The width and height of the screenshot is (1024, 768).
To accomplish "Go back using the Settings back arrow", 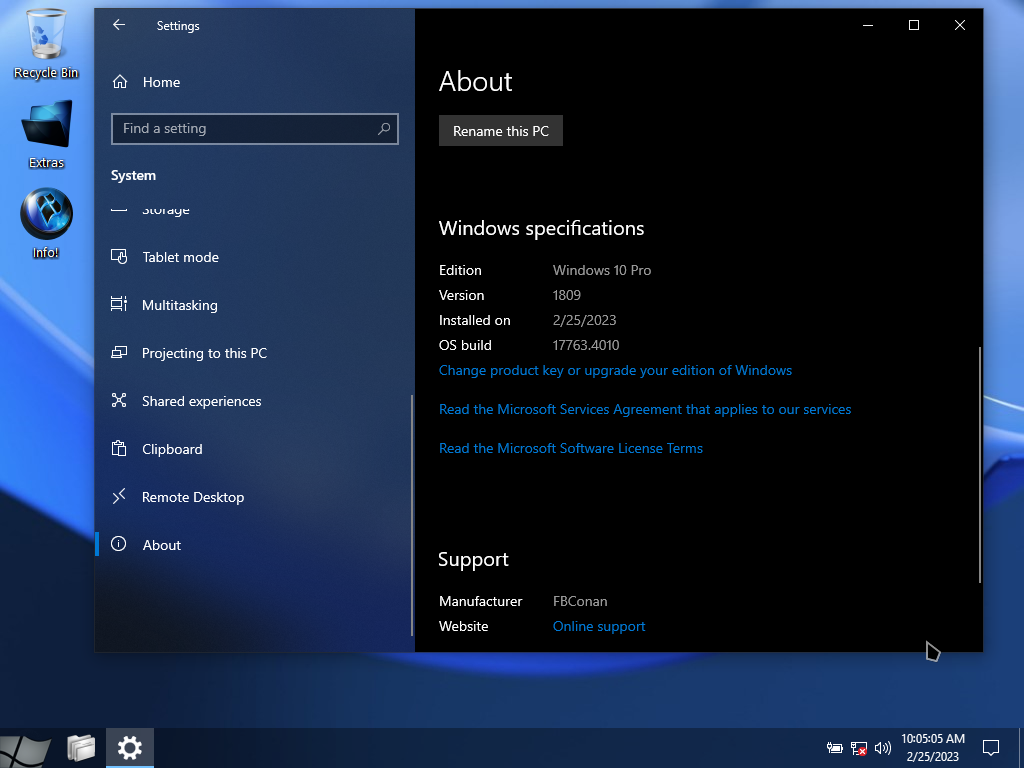I will pyautogui.click(x=119, y=25).
